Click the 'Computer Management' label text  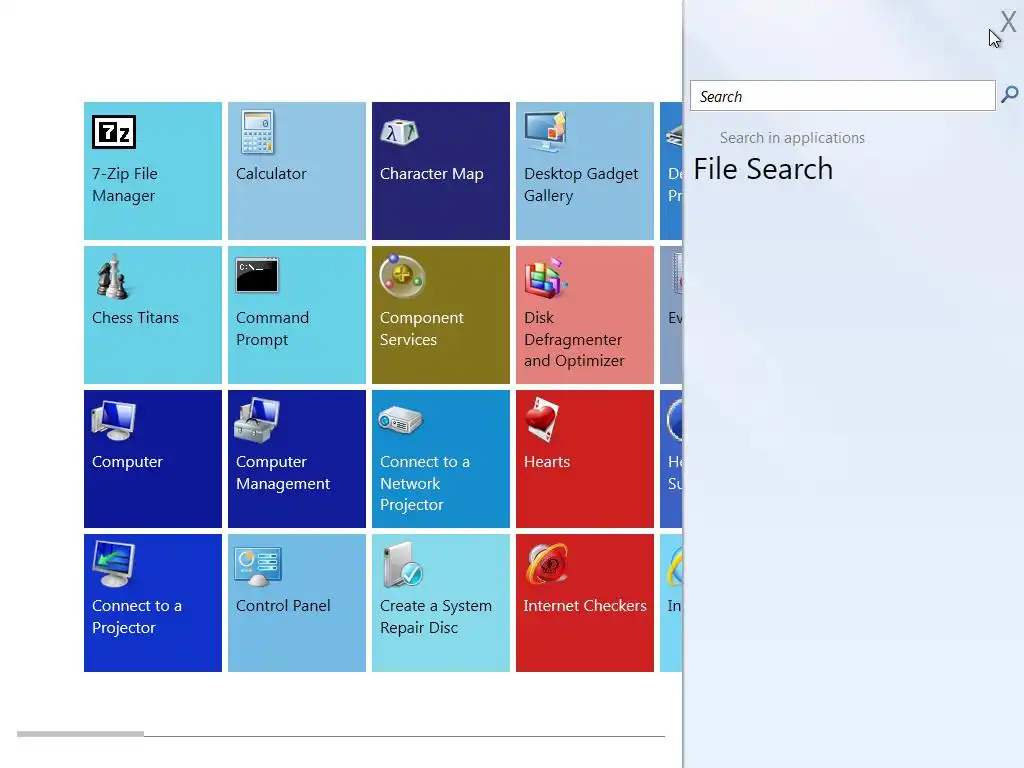pyautogui.click(x=283, y=473)
